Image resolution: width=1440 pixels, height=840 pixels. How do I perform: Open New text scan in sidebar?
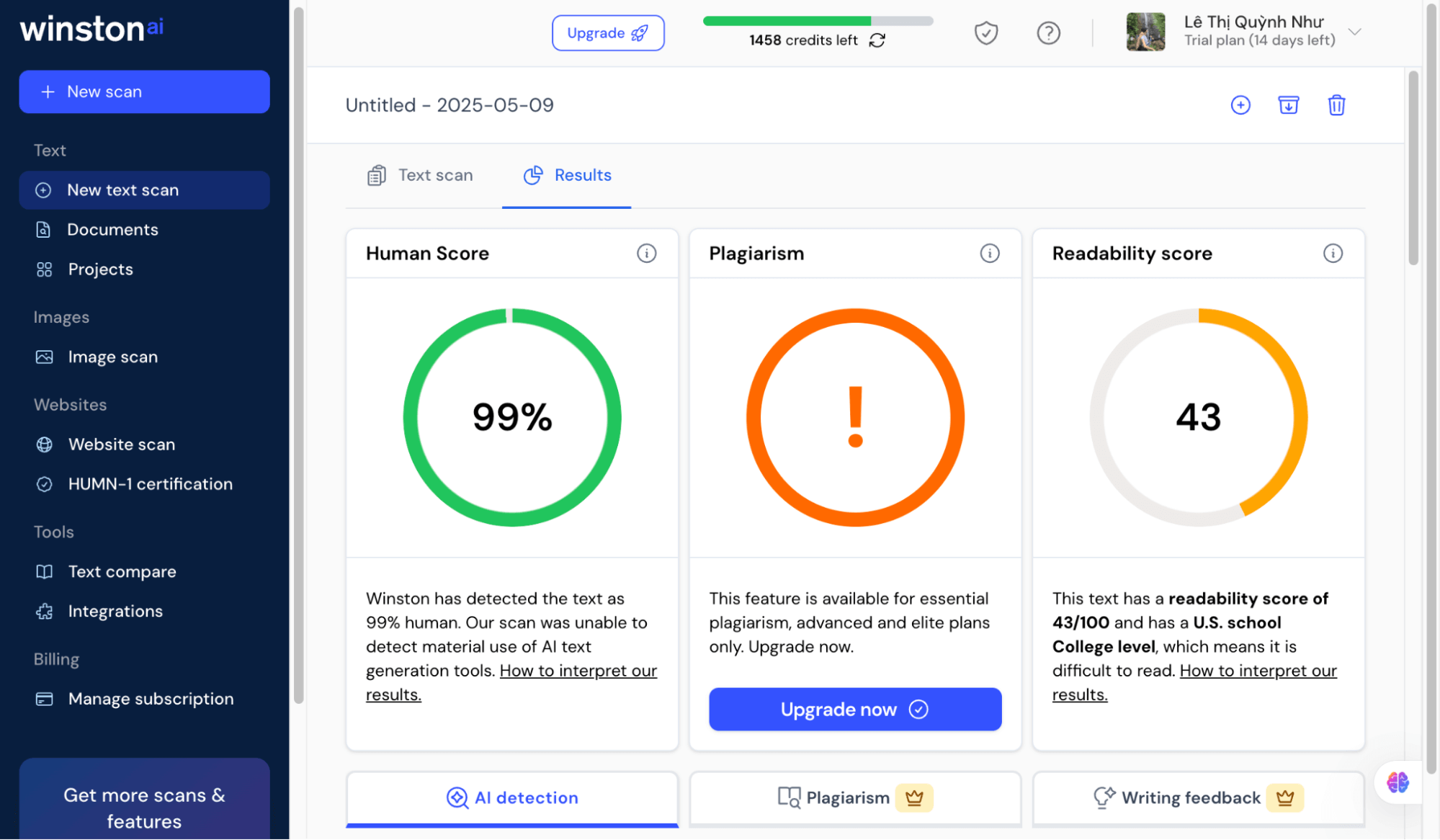[144, 190]
